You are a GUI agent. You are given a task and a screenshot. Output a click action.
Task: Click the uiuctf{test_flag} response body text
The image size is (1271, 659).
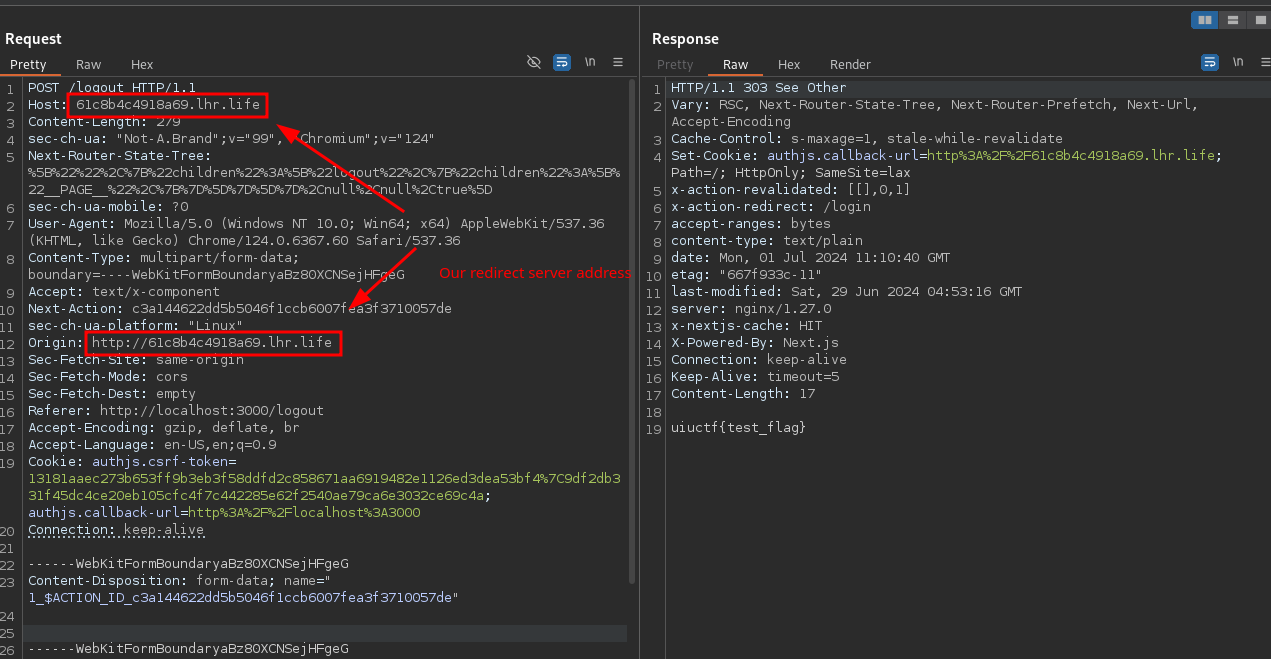click(739, 427)
